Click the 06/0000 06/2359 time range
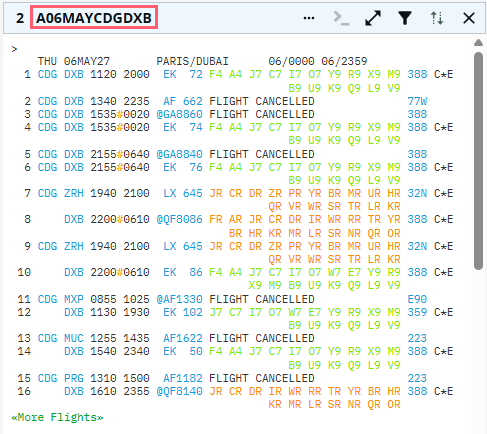 (x=318, y=61)
